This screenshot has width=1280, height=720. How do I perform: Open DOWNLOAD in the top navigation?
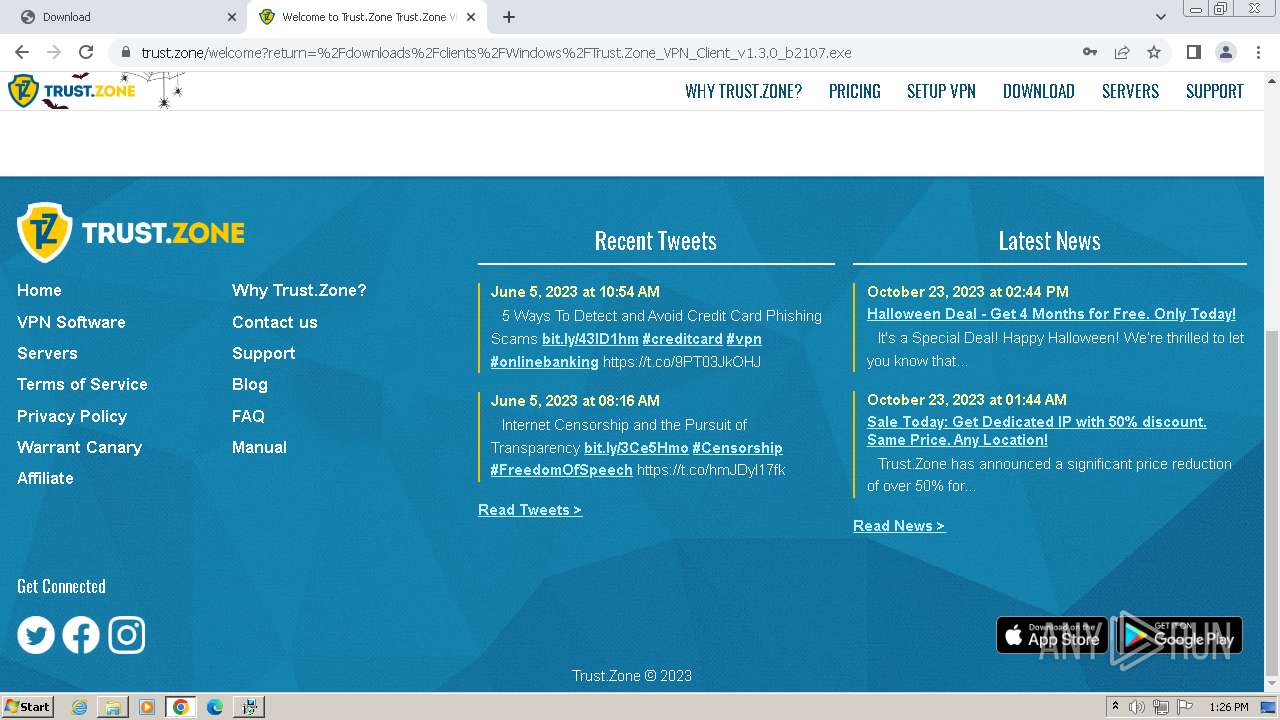click(1039, 91)
